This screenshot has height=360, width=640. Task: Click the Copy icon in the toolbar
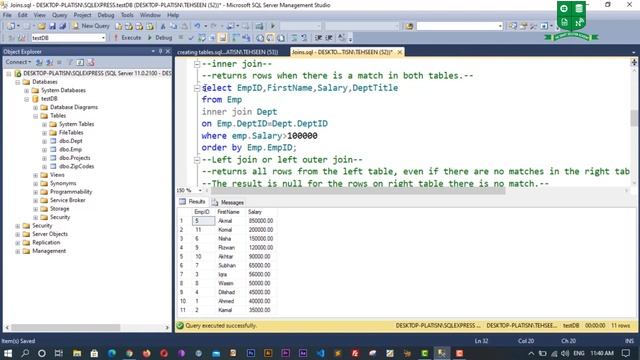coord(173,26)
